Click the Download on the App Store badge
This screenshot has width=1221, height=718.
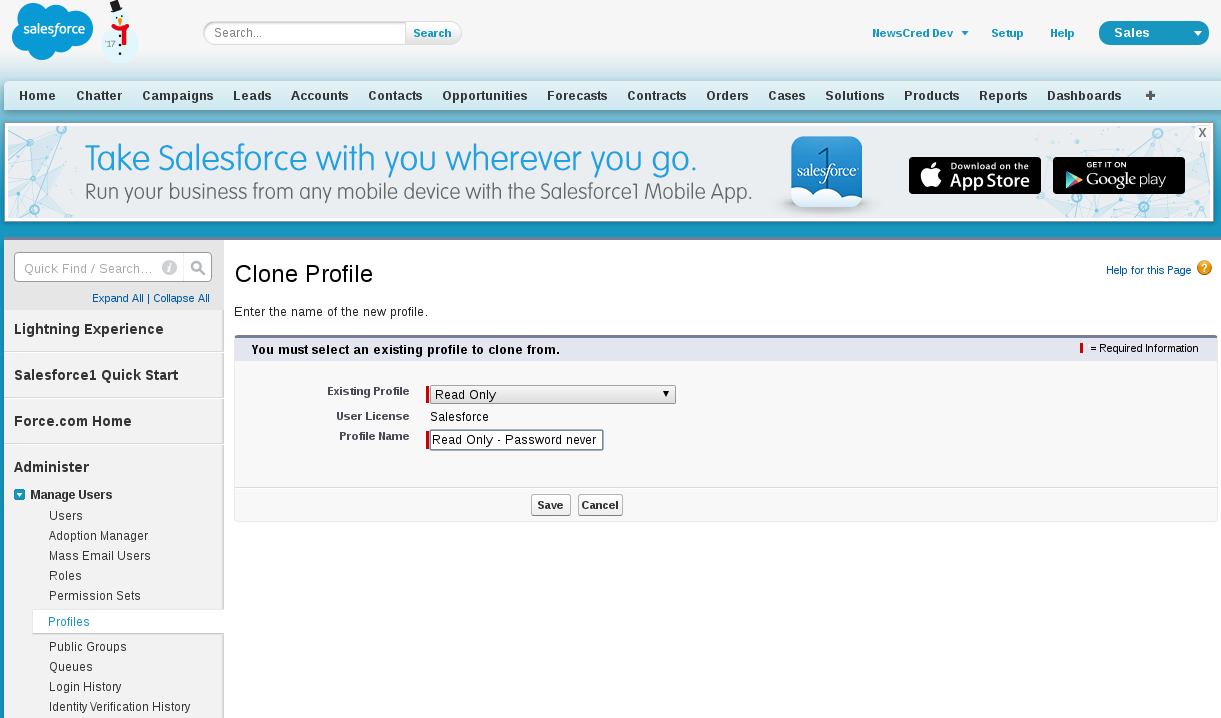[975, 175]
